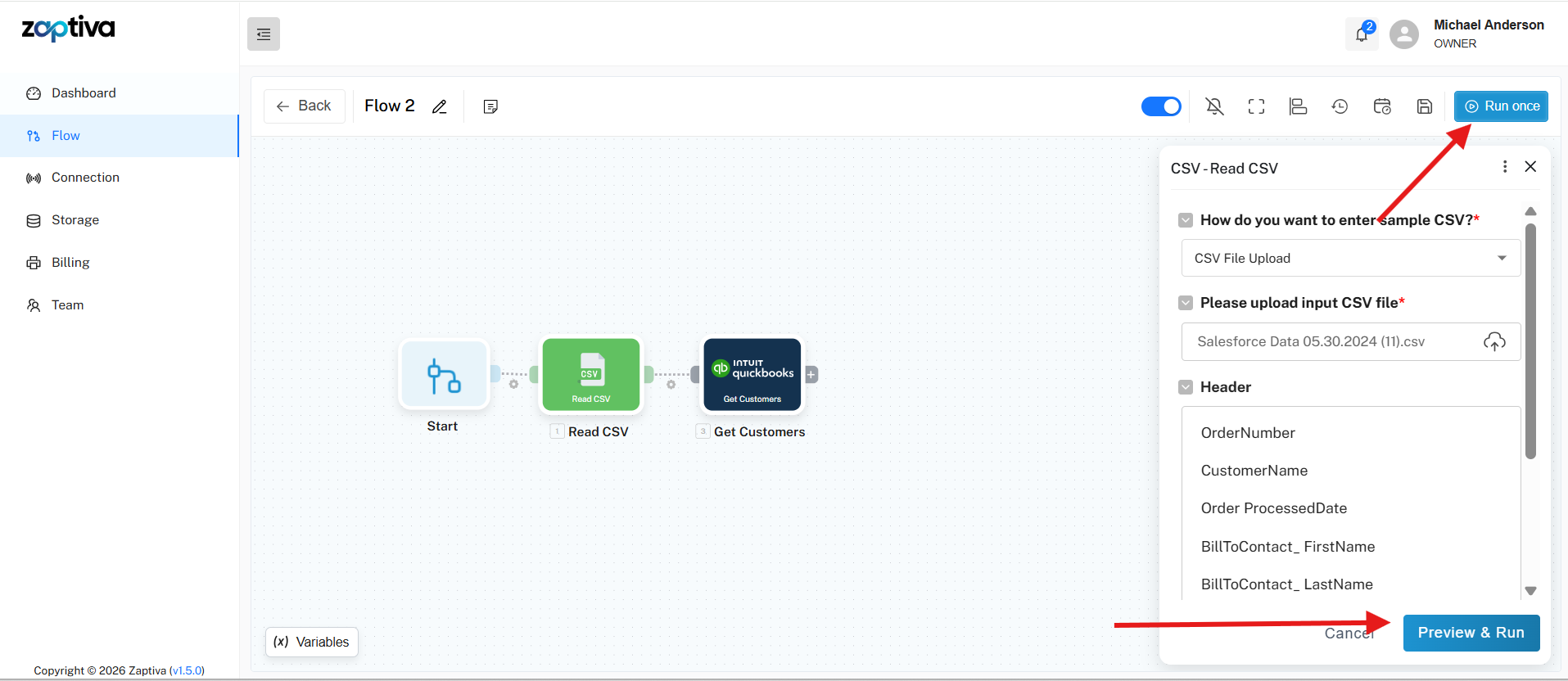Click the pencil icon to rename Flow 2
This screenshot has width=1568, height=681.
[440, 106]
